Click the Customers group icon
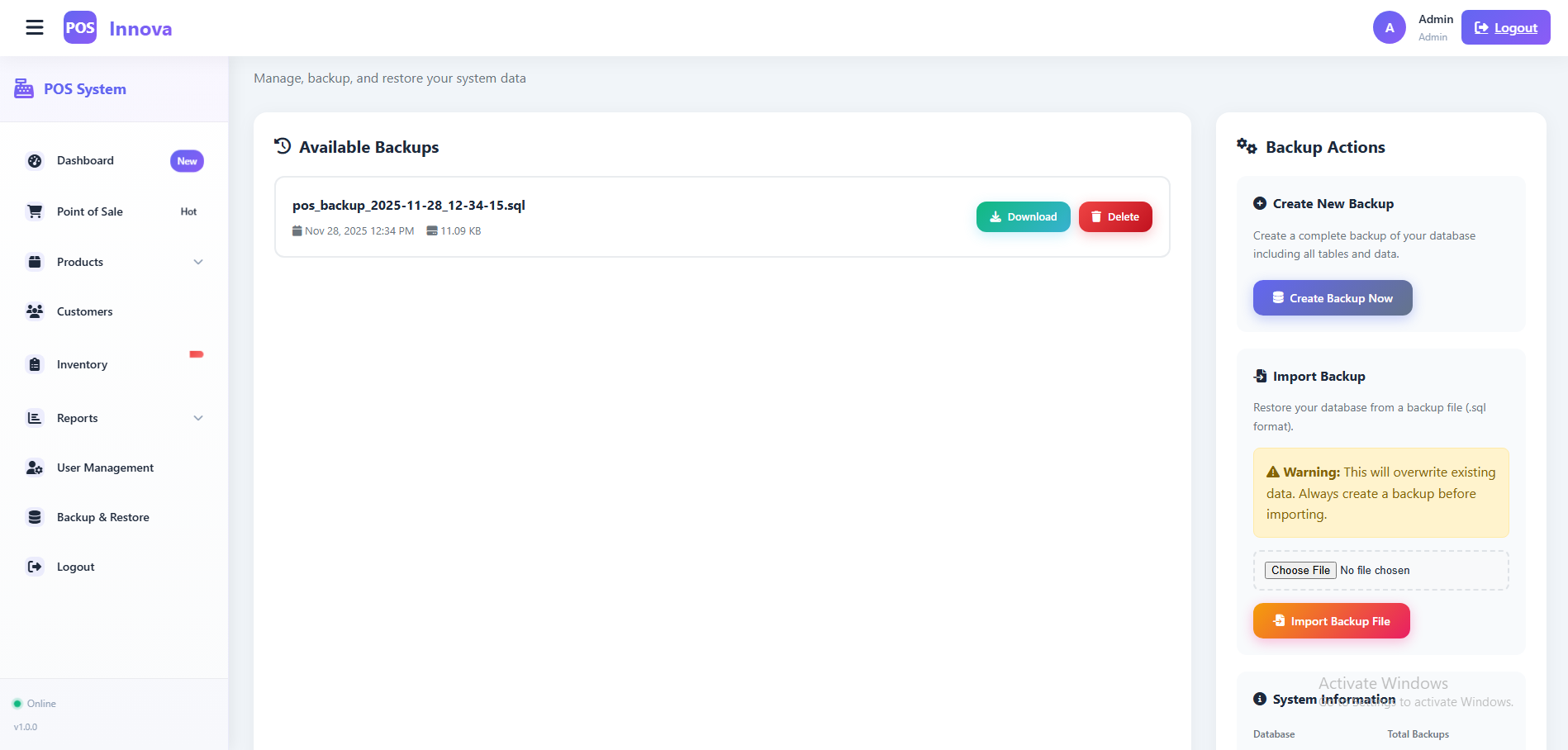Screen dimensions: 1568x750 coord(35,311)
